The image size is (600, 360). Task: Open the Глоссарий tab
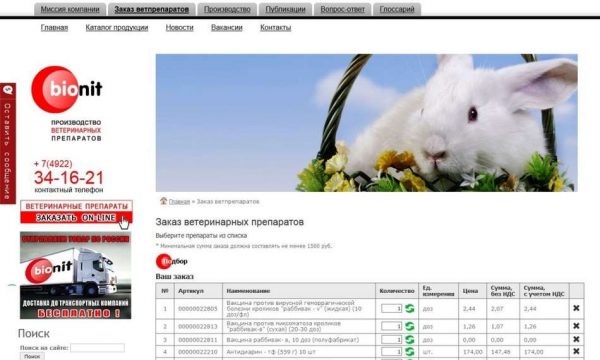[397, 9]
